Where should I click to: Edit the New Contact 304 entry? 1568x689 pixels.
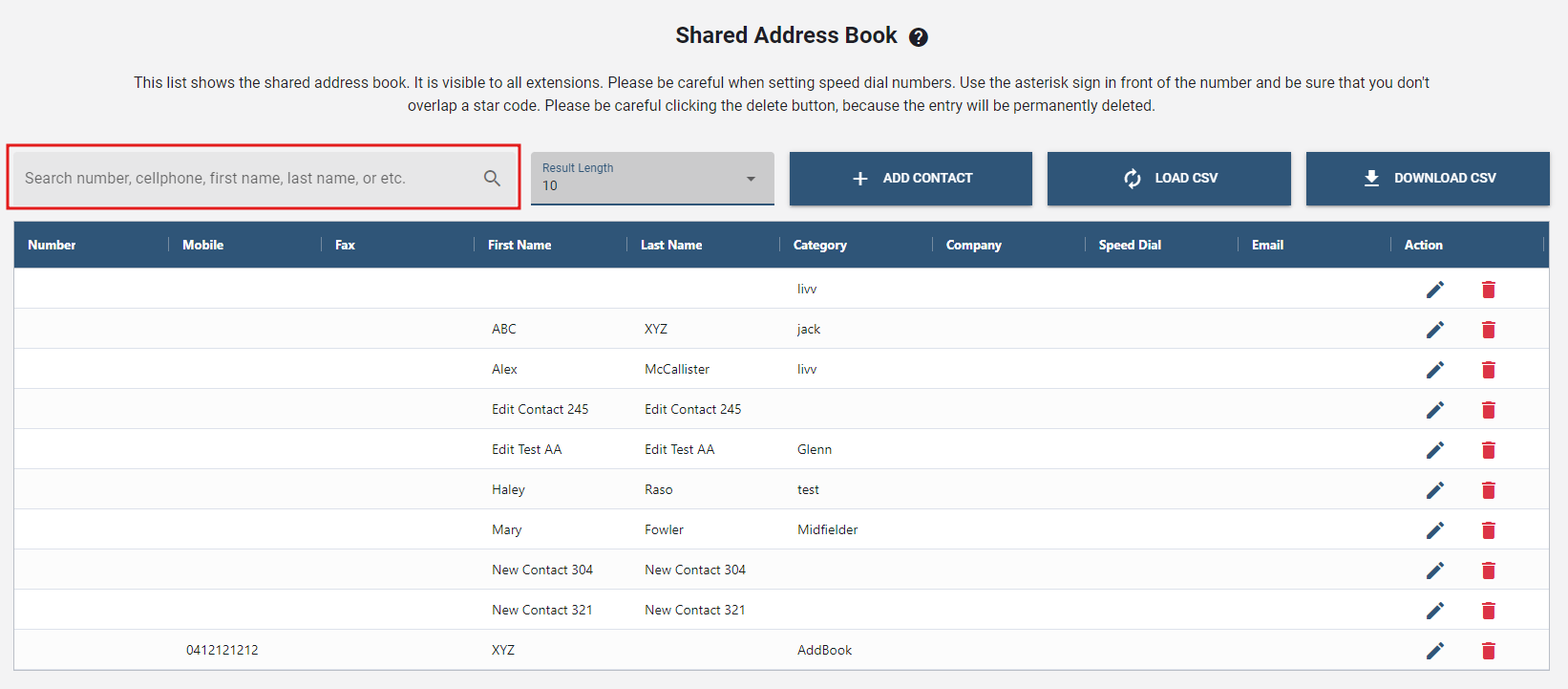(x=1434, y=571)
